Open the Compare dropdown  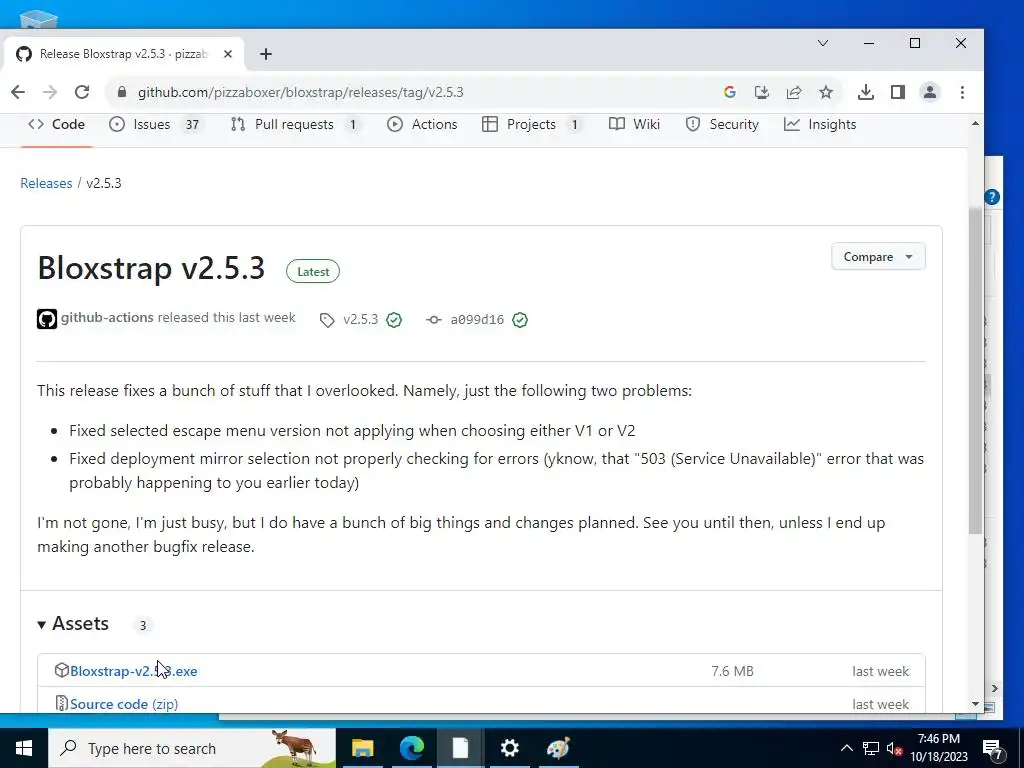coord(878,257)
